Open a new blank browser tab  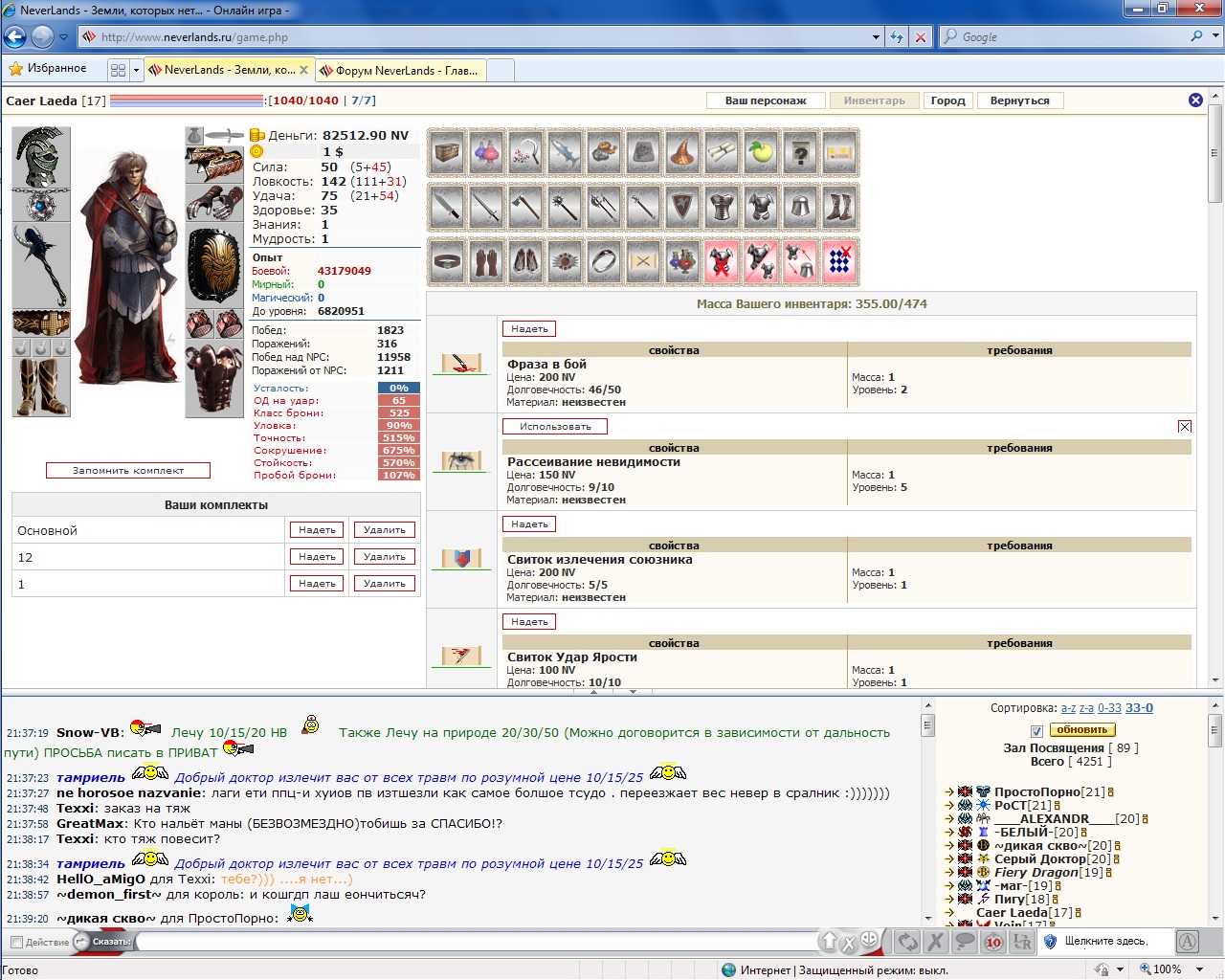point(501,70)
